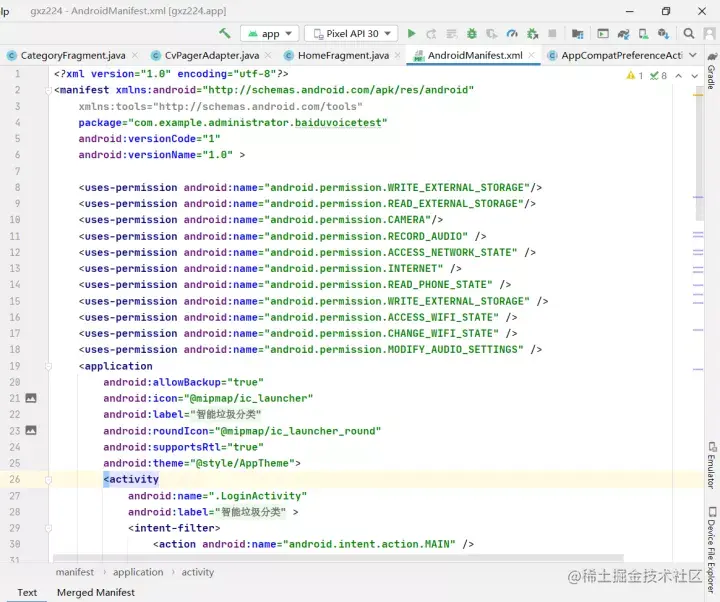Click the android:theme "@style/AppTheme" value
Viewport: 720px width, 602px height.
click(242, 463)
